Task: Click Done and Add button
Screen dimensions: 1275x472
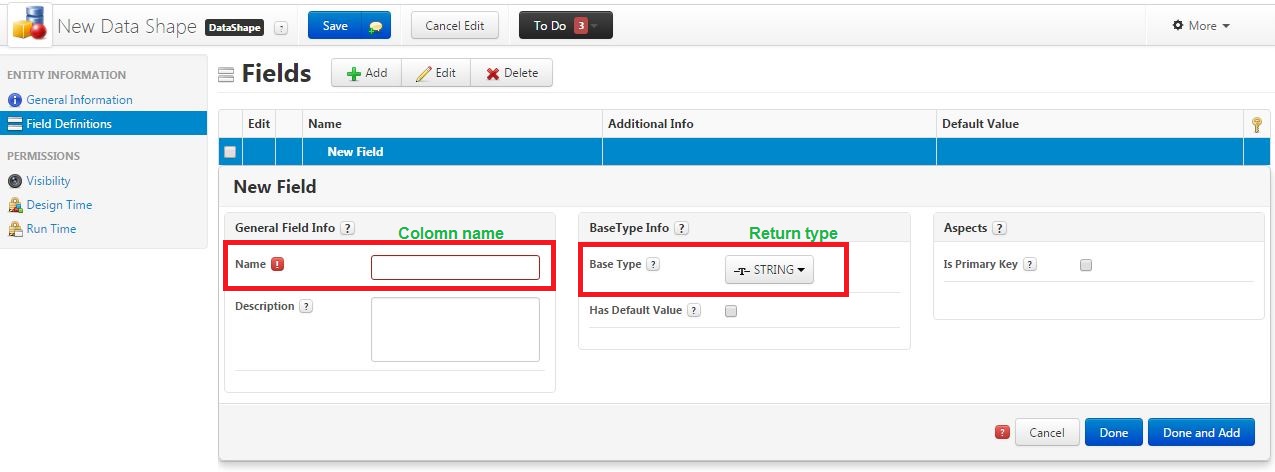Action: [x=1201, y=432]
